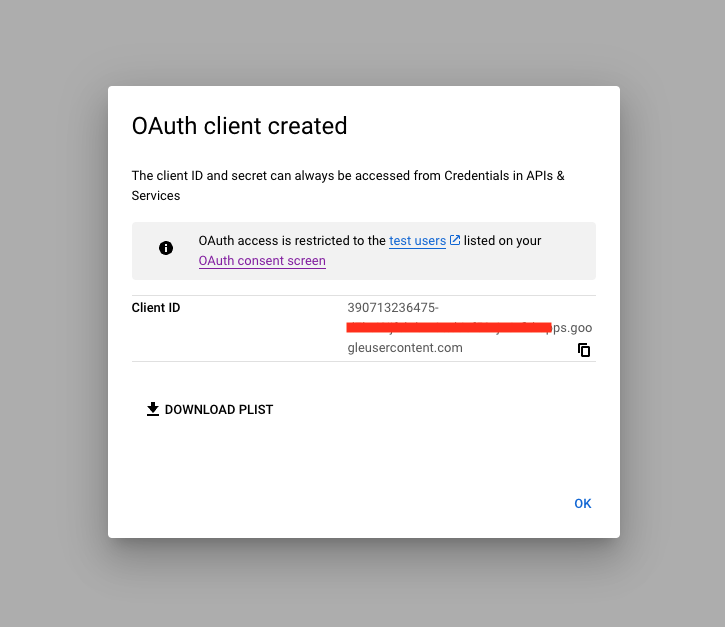Screen dimensions: 725x627
Task: Click the 390713236475- client ID number
Action: click(x=393, y=307)
